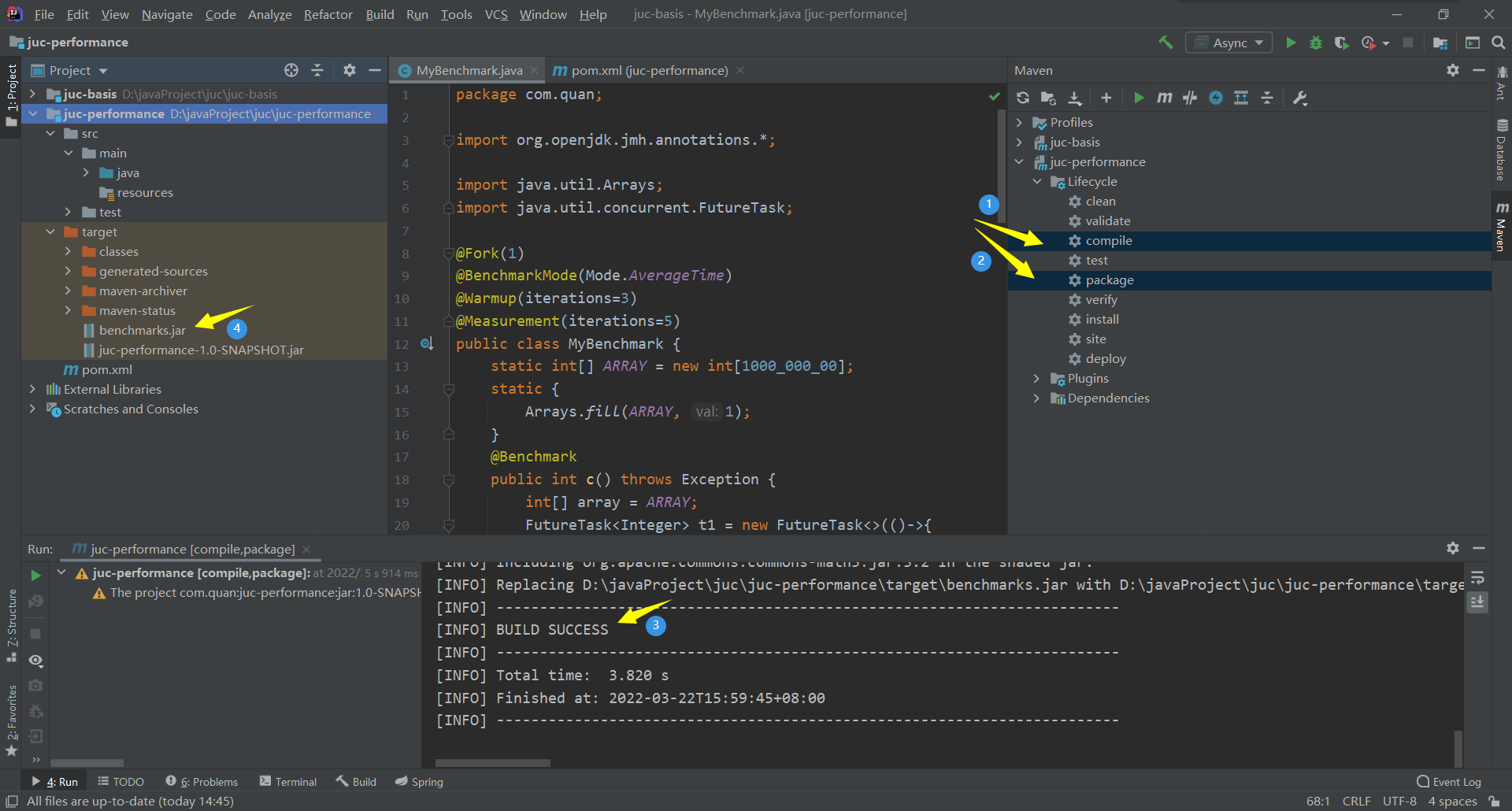Expand the Dependencies node in Maven
1512x811 pixels.
(1037, 398)
